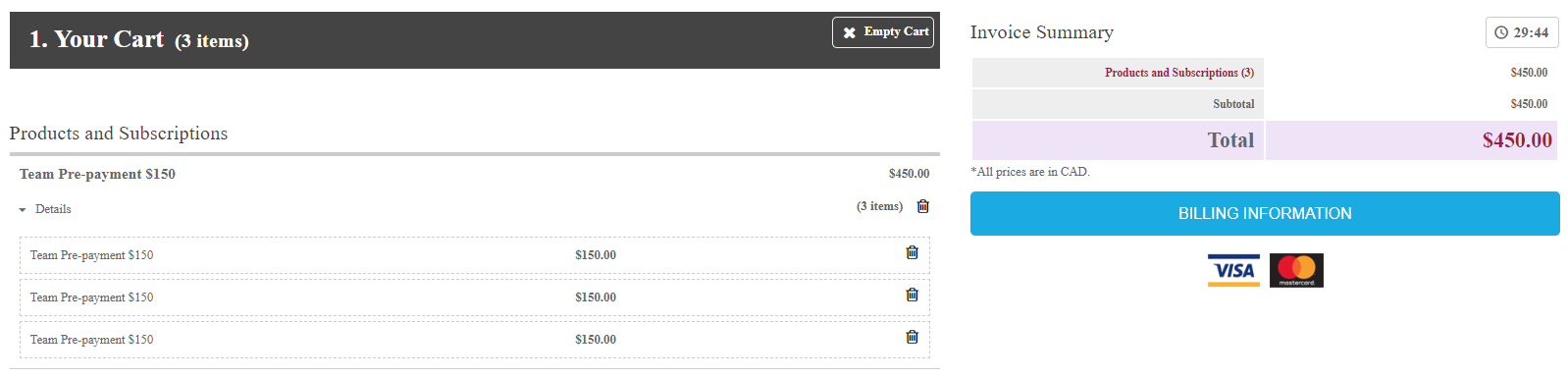Remove the third Team Pre-payment $150 item
This screenshot has height=378, width=1568.
click(913, 337)
